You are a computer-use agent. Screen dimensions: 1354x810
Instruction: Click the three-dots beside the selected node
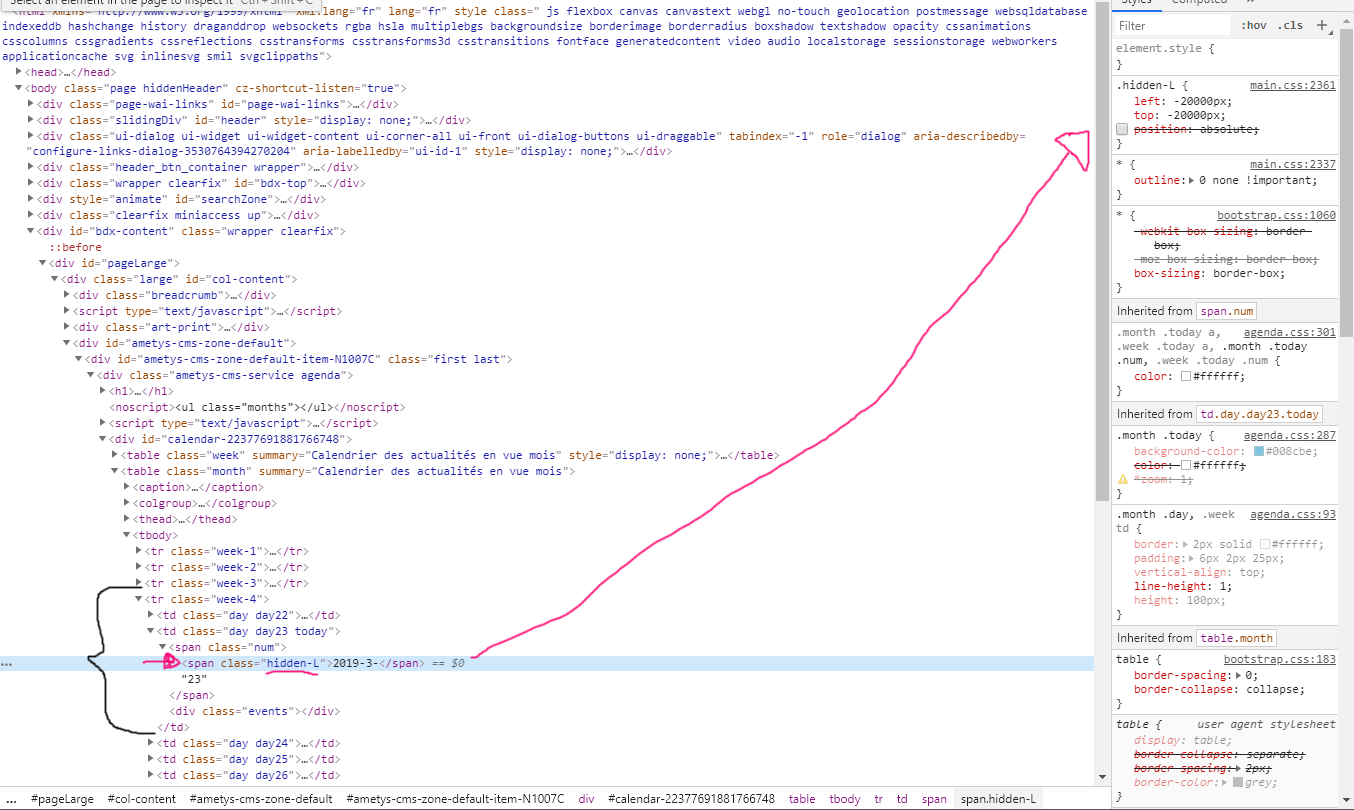click(6, 664)
